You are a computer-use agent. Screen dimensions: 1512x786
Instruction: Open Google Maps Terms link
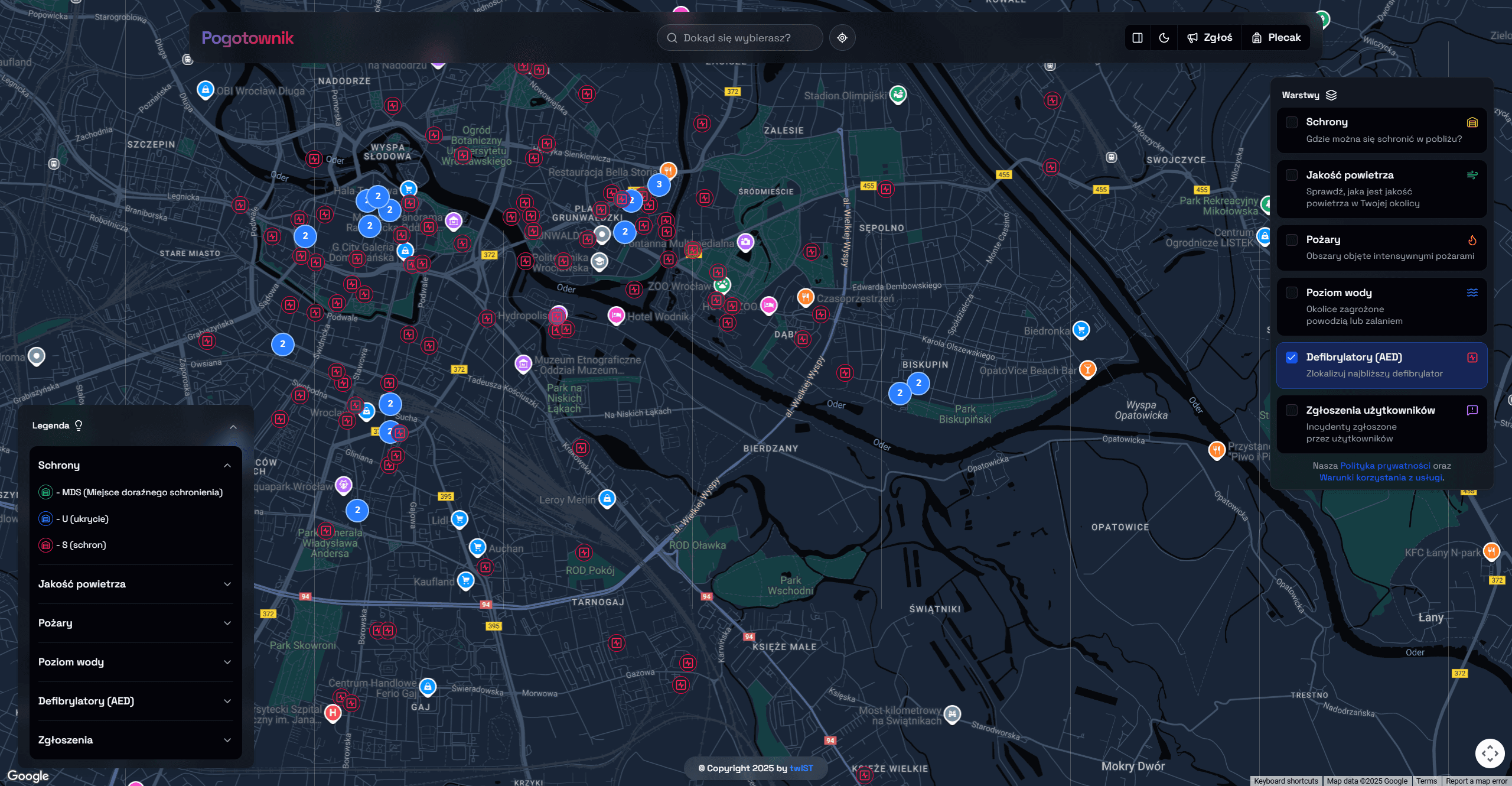pos(1426,781)
